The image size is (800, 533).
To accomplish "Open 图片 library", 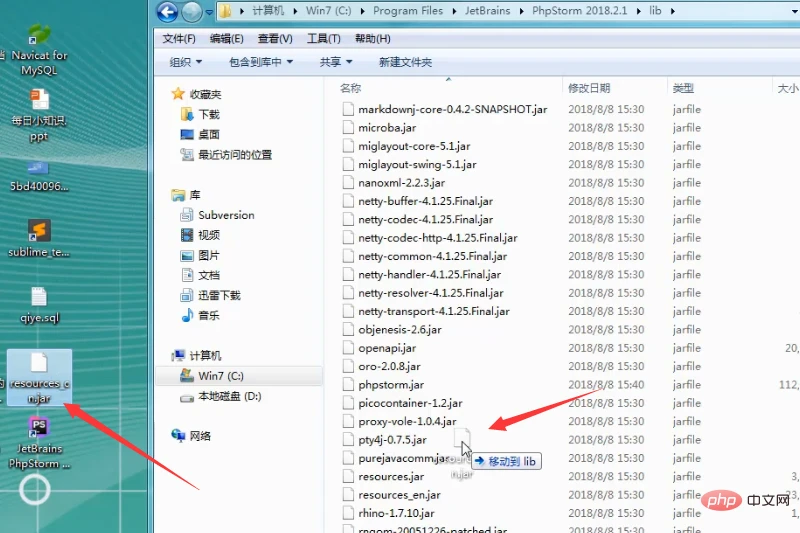I will coord(200,256).
